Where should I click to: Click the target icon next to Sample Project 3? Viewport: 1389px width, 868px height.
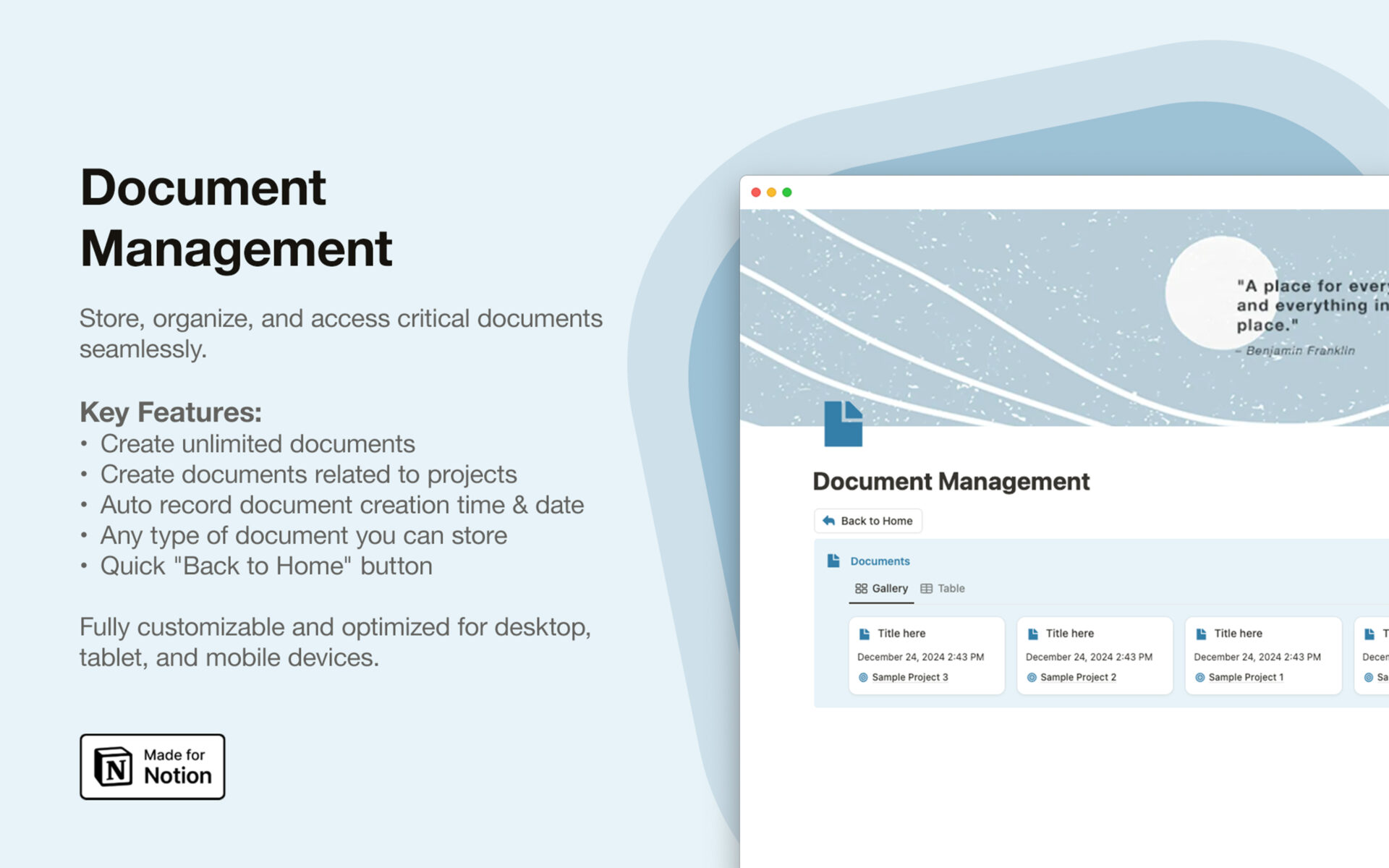(x=863, y=678)
